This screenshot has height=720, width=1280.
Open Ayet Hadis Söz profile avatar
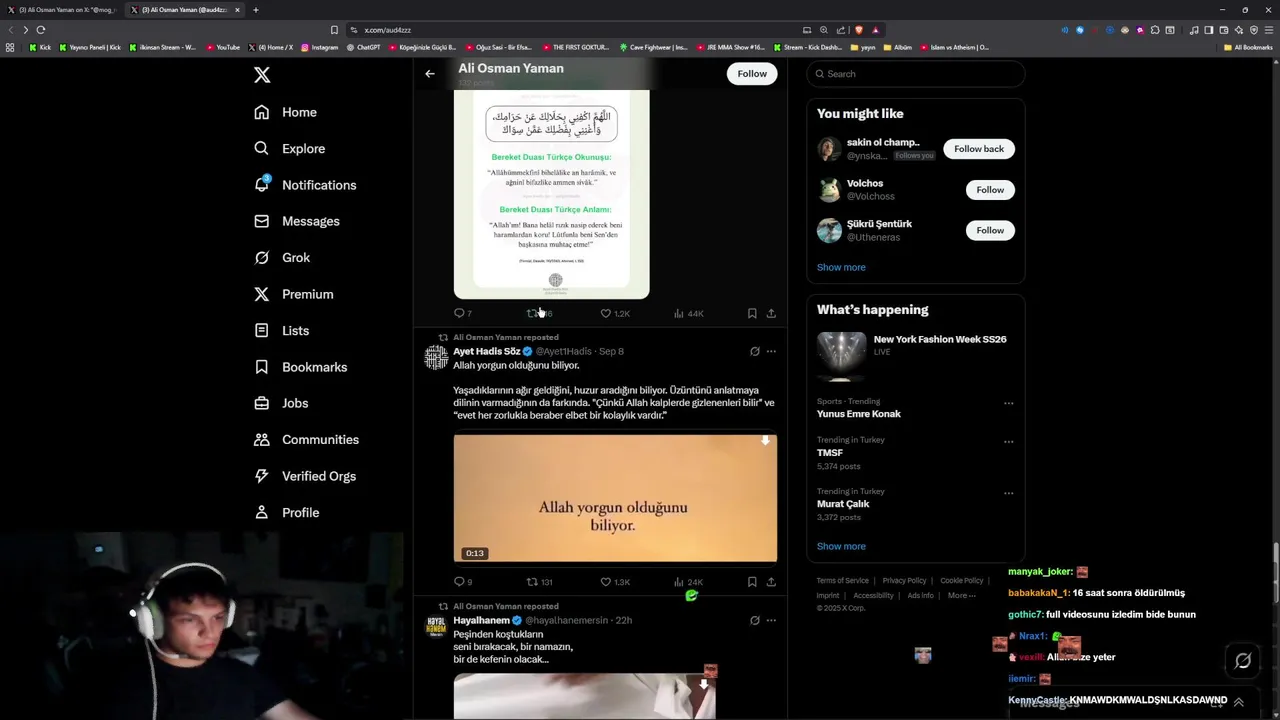(x=436, y=358)
